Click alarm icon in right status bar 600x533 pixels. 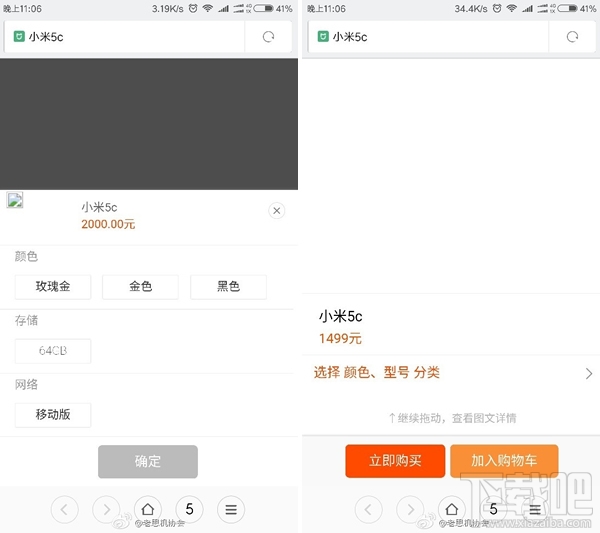tap(497, 8)
